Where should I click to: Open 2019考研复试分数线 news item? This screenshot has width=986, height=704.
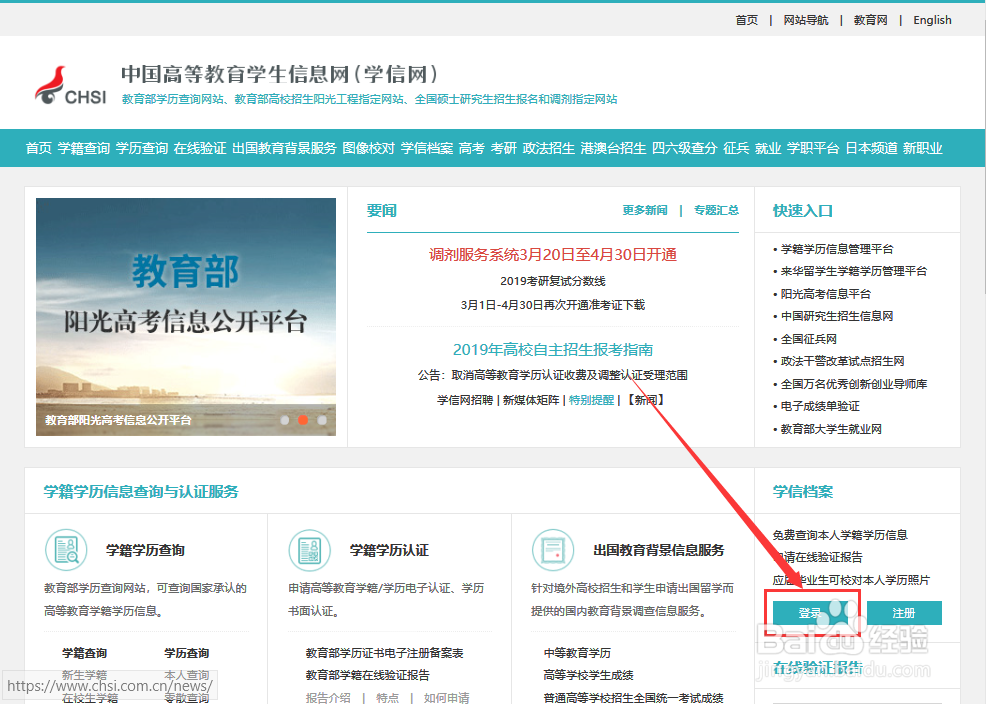553,281
